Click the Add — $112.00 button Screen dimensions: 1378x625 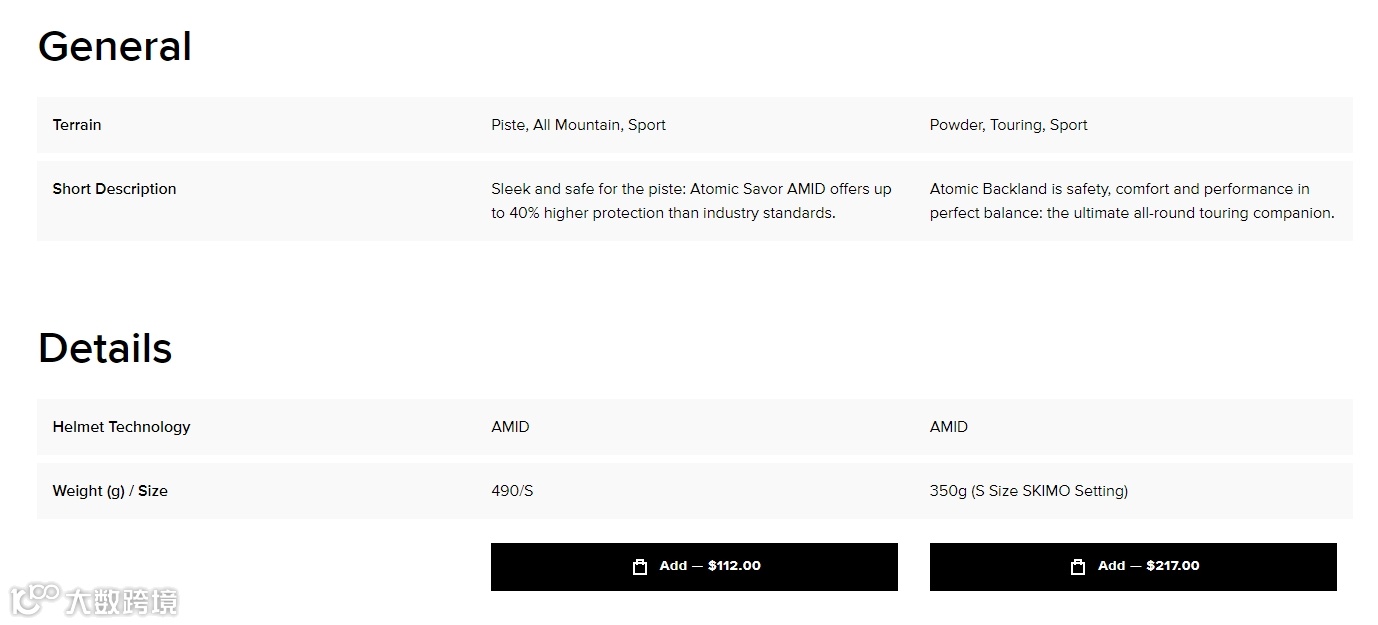coord(694,567)
